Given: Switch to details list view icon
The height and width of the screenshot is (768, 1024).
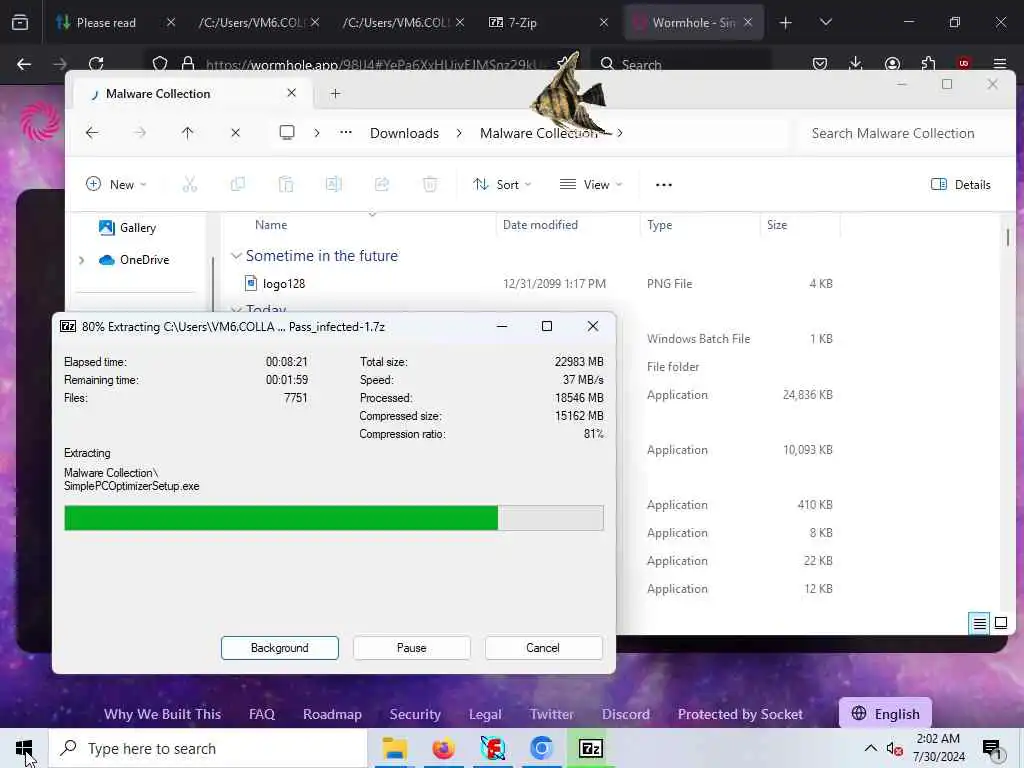Looking at the screenshot, I should (980, 624).
